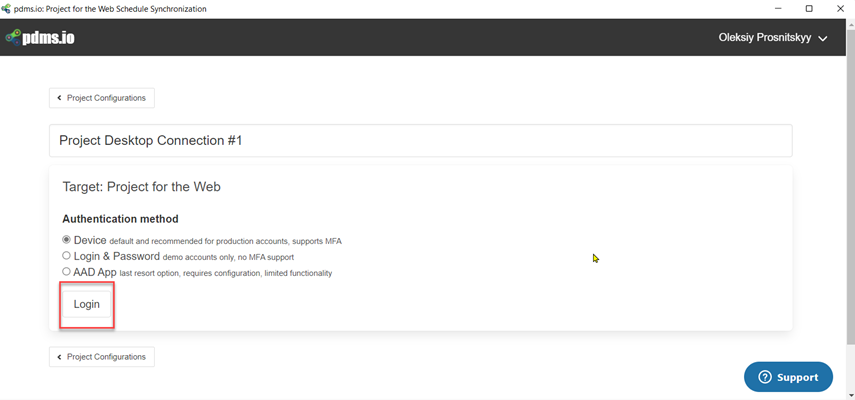Image resolution: width=855 pixels, height=400 pixels.
Task: Go back via bottom Project Configurations button
Action: [x=102, y=357]
